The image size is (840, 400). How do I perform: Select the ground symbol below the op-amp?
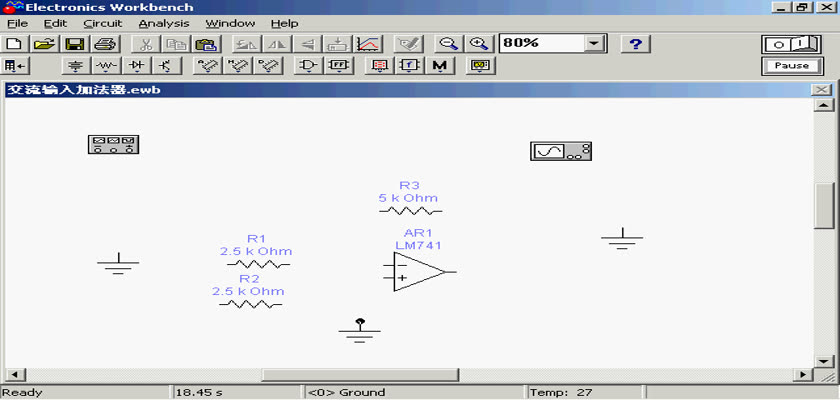click(359, 330)
